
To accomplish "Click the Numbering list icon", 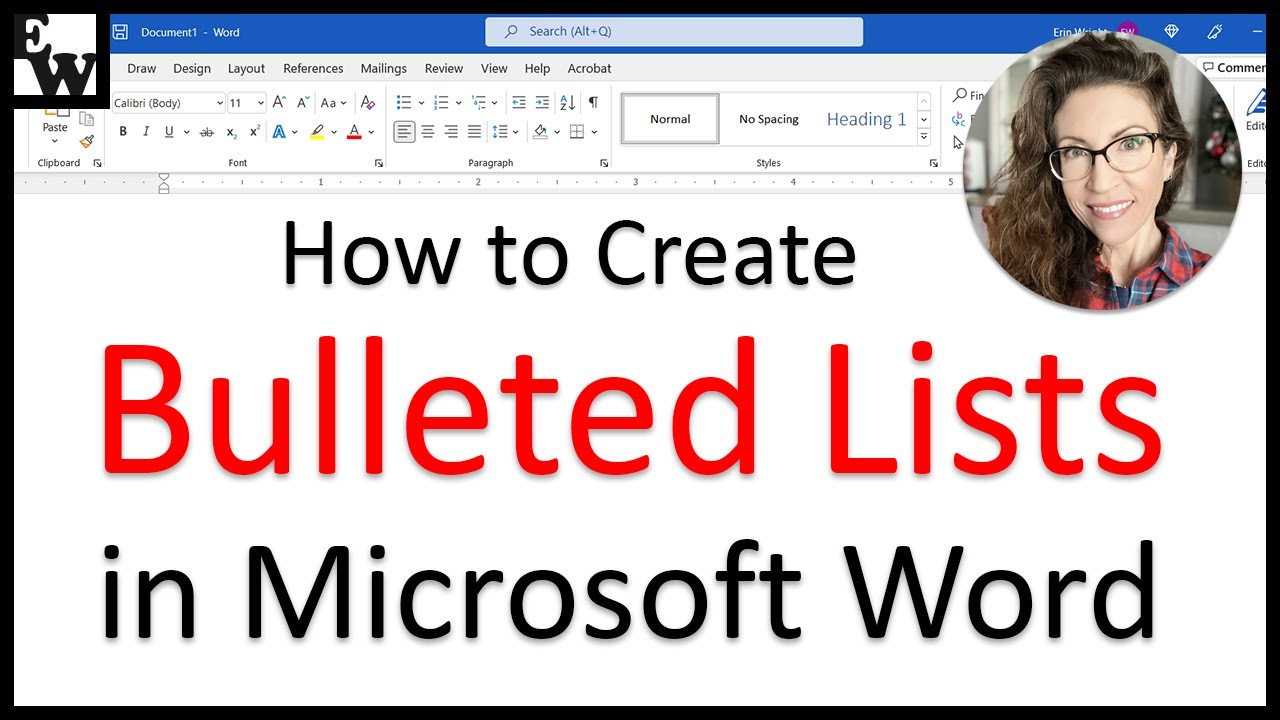I will click(x=441, y=103).
